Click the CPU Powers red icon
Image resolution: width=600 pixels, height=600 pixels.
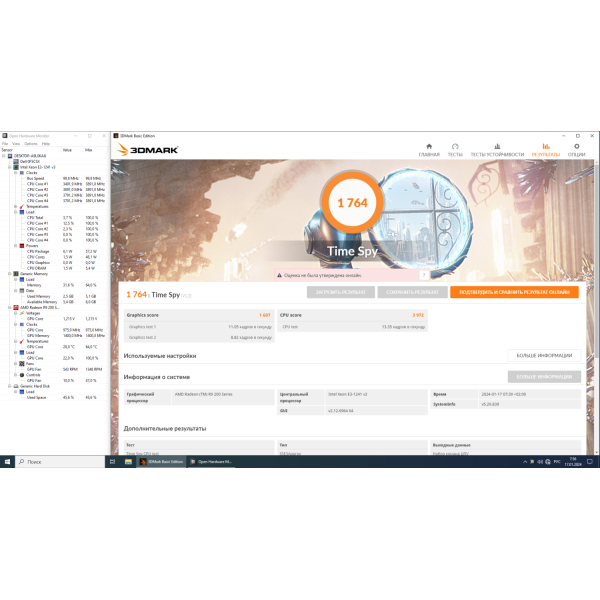point(22,246)
